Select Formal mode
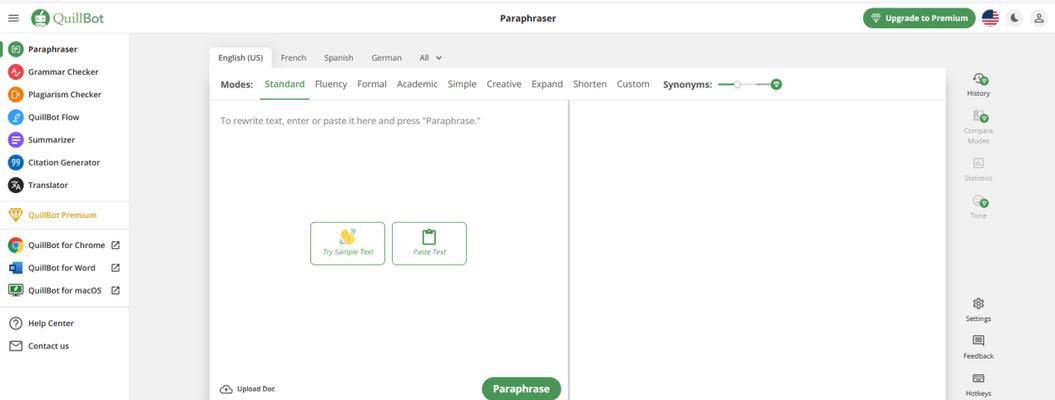The image size is (1055, 400). pos(372,84)
